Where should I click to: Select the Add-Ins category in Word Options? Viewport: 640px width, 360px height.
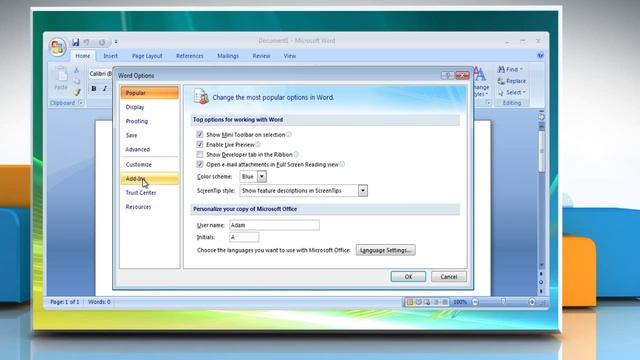(150, 178)
